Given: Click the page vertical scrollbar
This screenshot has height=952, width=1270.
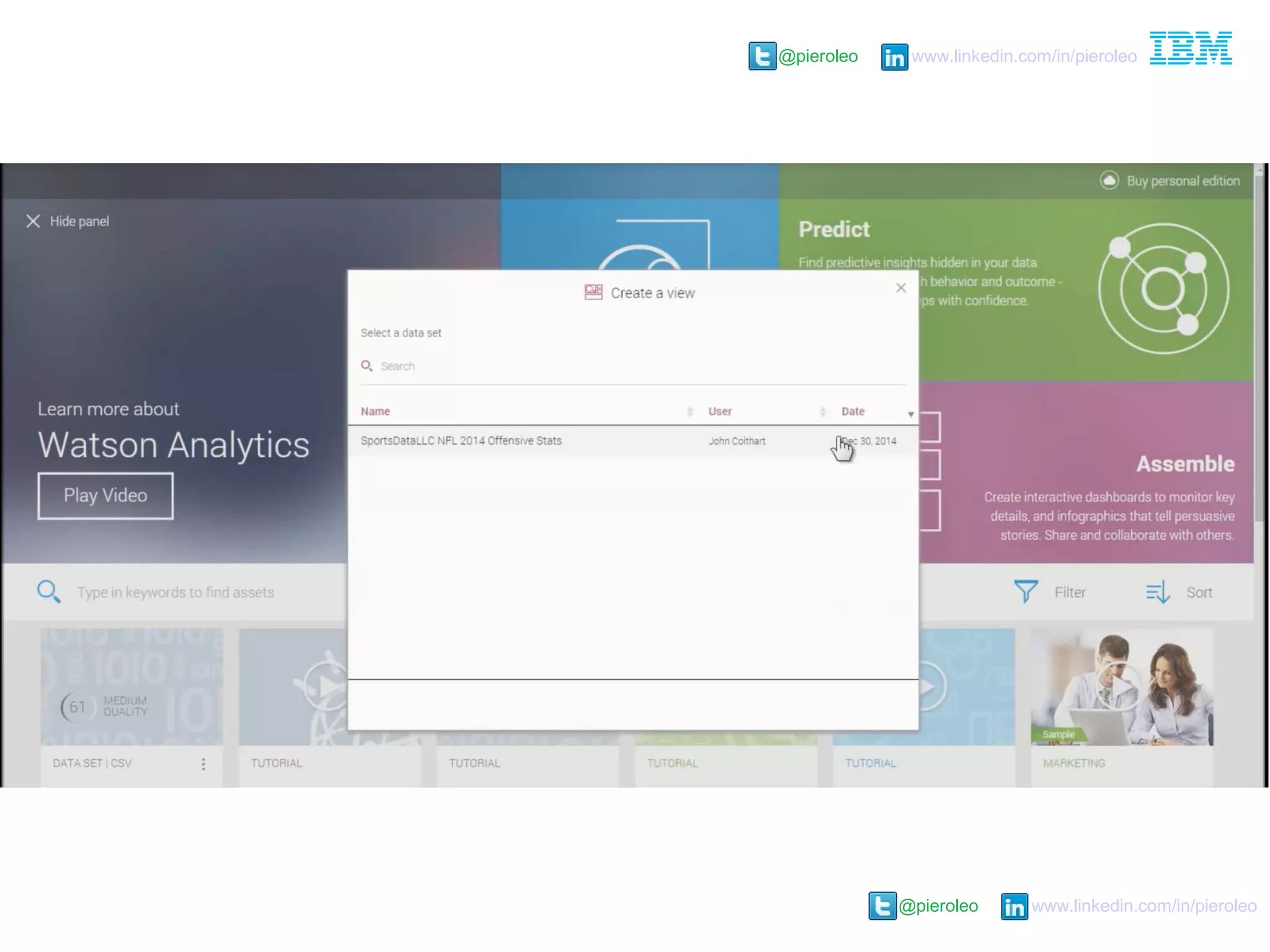Looking at the screenshot, I should (1259, 347).
